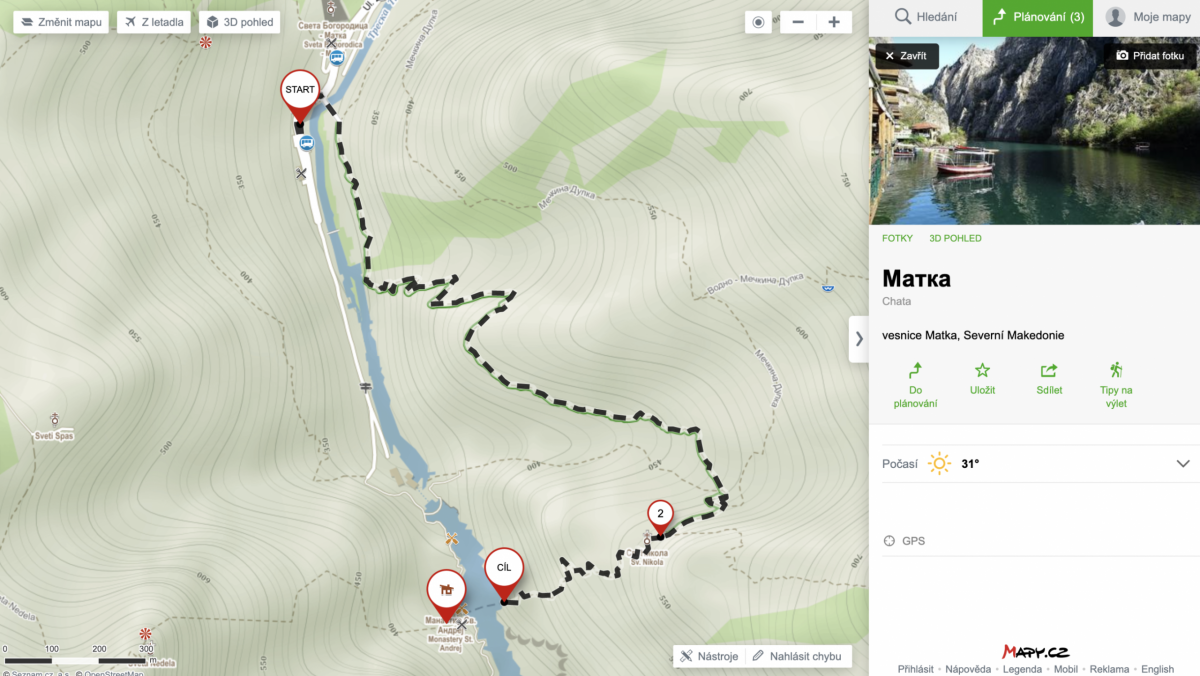Open the Změnit mapu layer chooser
1200x676 pixels.
tap(61, 22)
